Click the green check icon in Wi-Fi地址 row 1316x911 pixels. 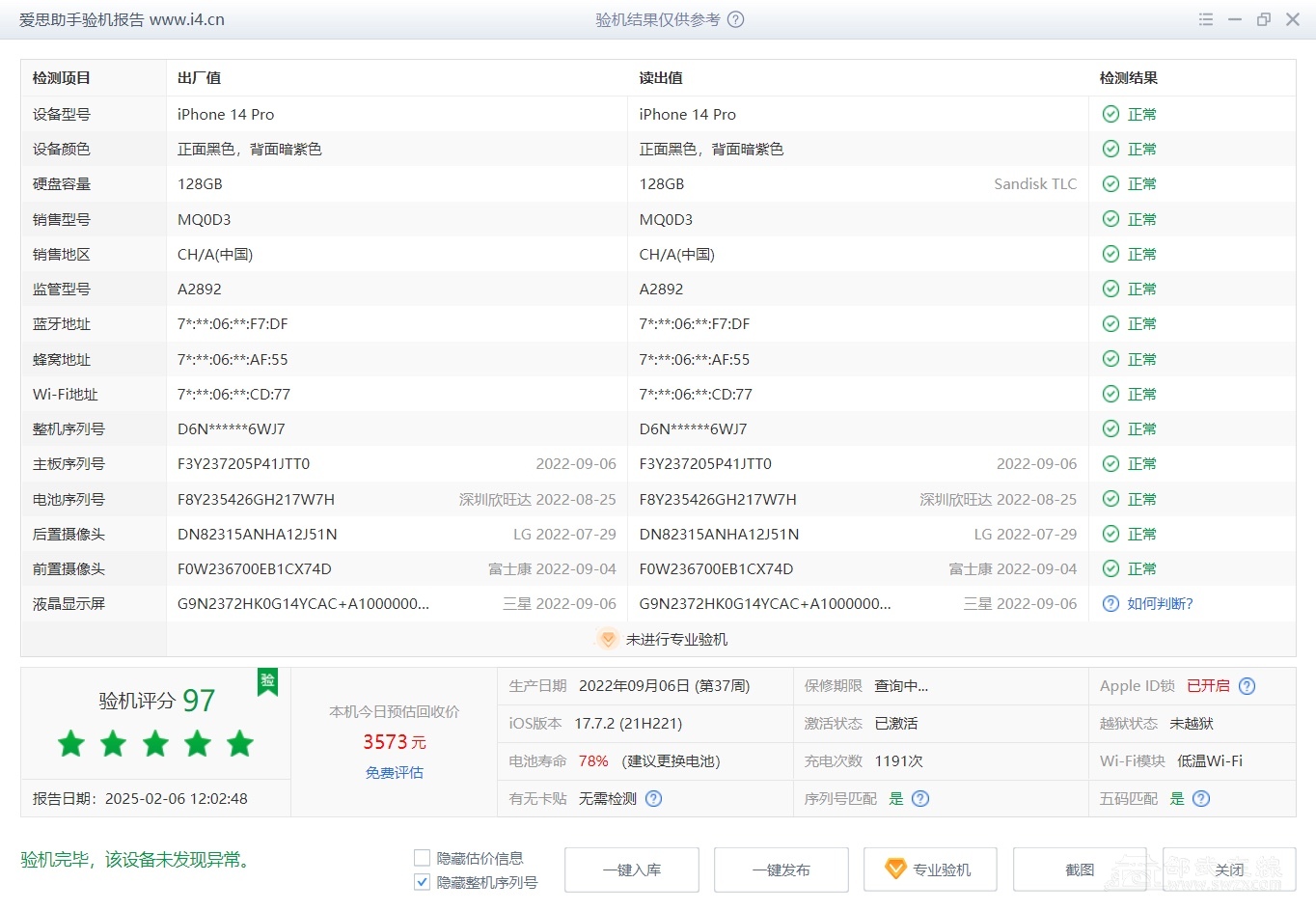tap(1110, 394)
